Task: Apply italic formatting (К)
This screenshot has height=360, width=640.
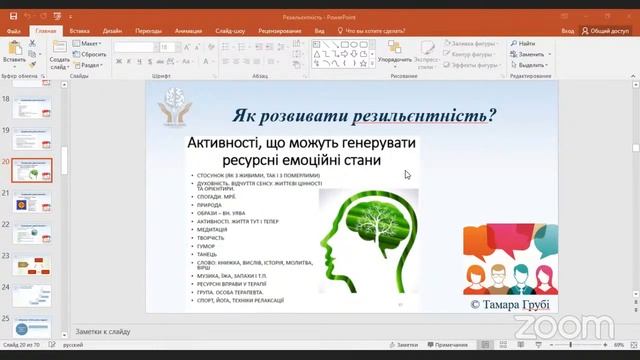Action: click(129, 61)
